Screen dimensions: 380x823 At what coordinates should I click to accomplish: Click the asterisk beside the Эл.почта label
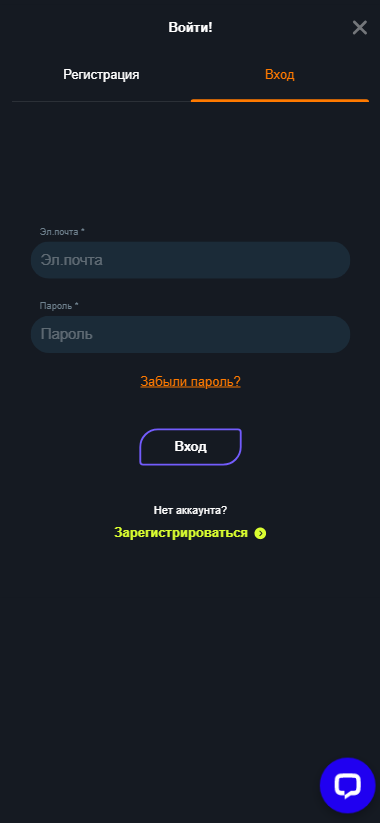(82, 231)
